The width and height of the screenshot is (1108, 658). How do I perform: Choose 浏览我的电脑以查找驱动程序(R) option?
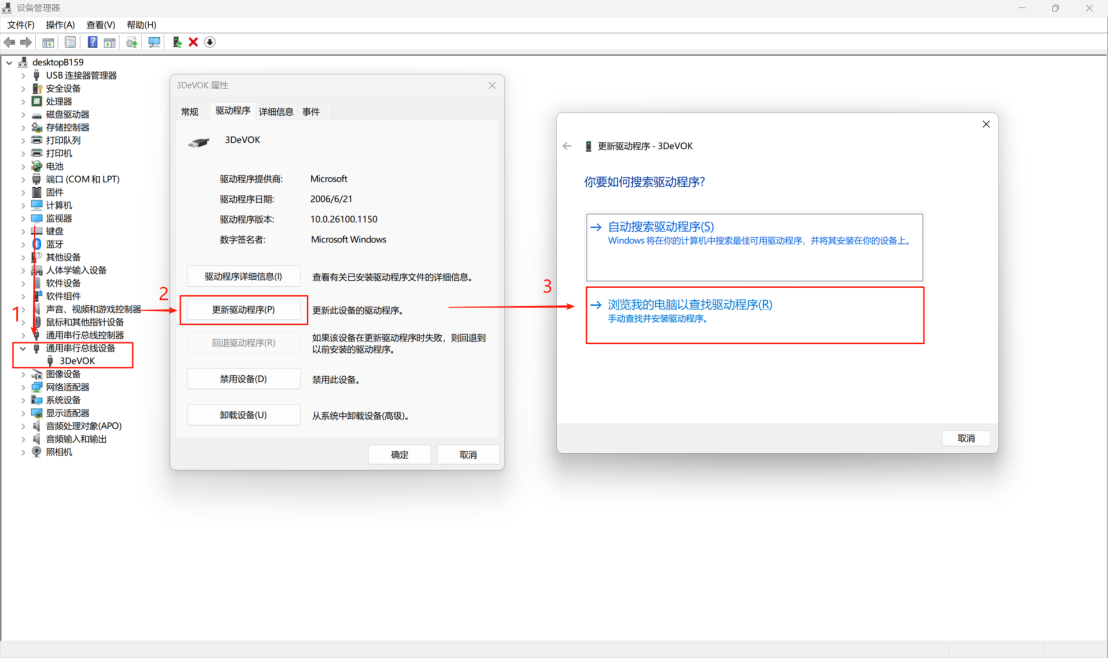click(x=755, y=315)
